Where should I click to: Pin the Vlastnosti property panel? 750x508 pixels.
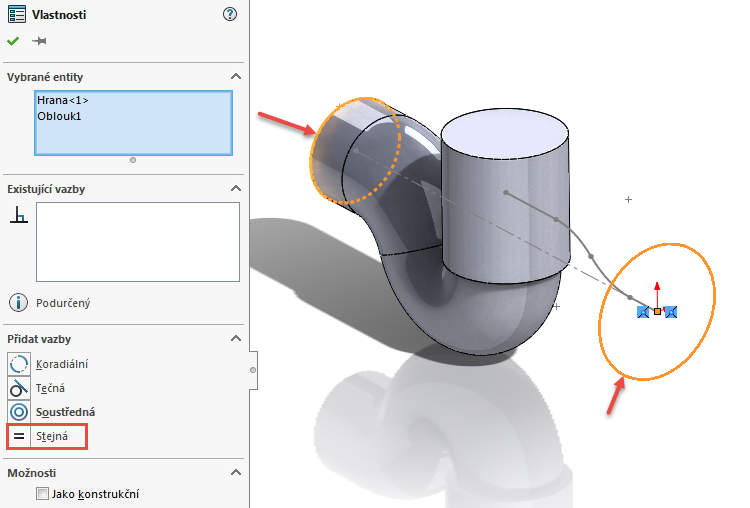click(x=39, y=41)
